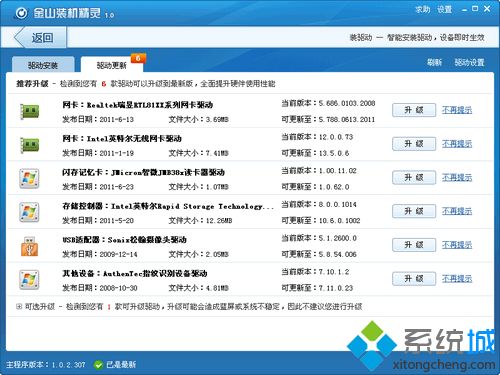Open 驱动设置 driver settings
The image size is (500, 375).
click(469, 62)
